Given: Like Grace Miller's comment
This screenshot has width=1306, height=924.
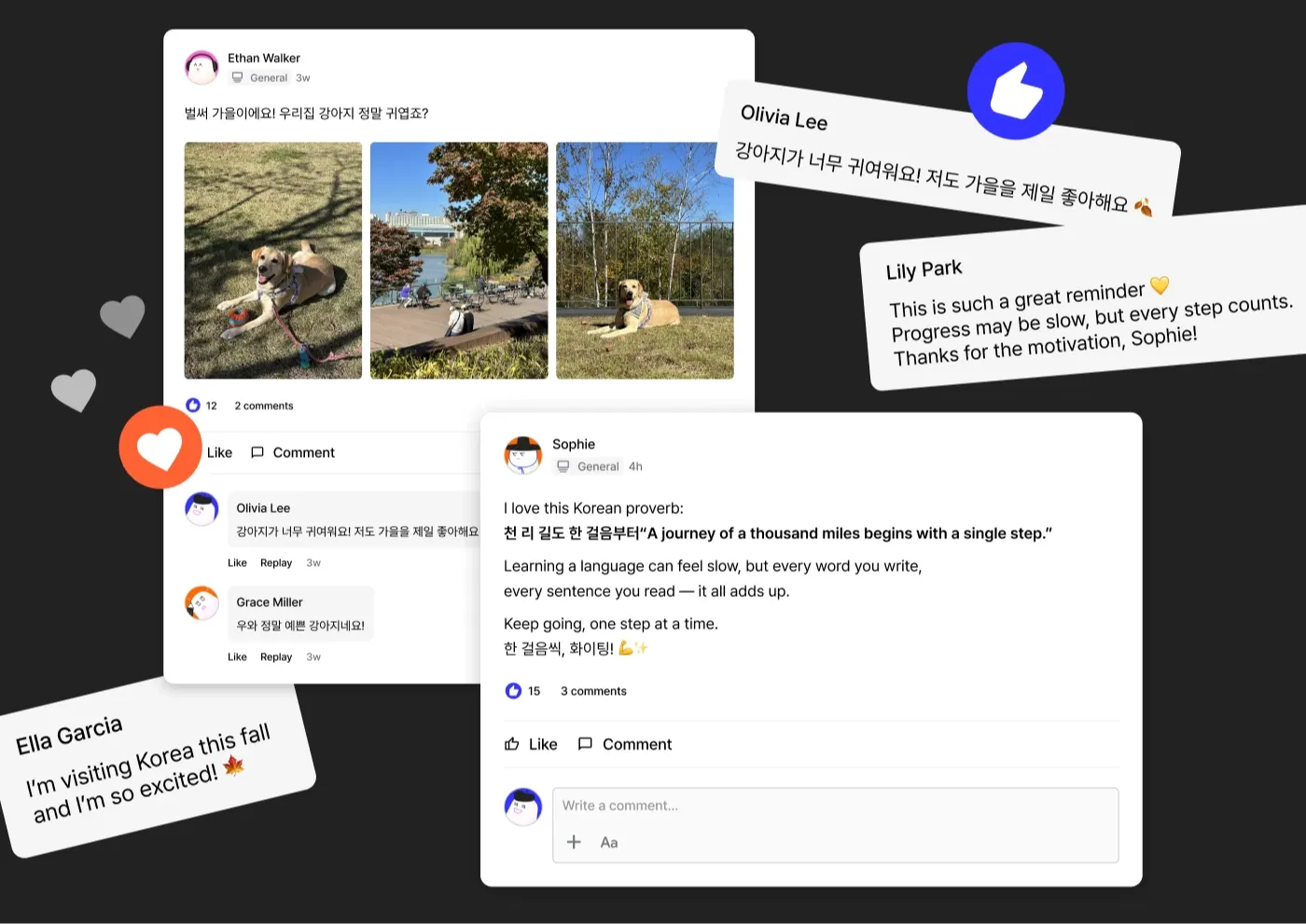Looking at the screenshot, I should (x=237, y=657).
